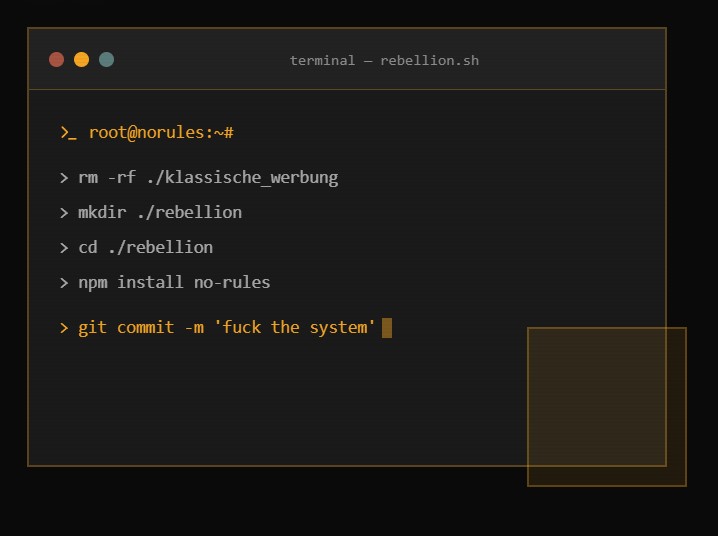The width and height of the screenshot is (718, 536).
Task: Click the orange chevron before git commit
Action: click(x=64, y=328)
